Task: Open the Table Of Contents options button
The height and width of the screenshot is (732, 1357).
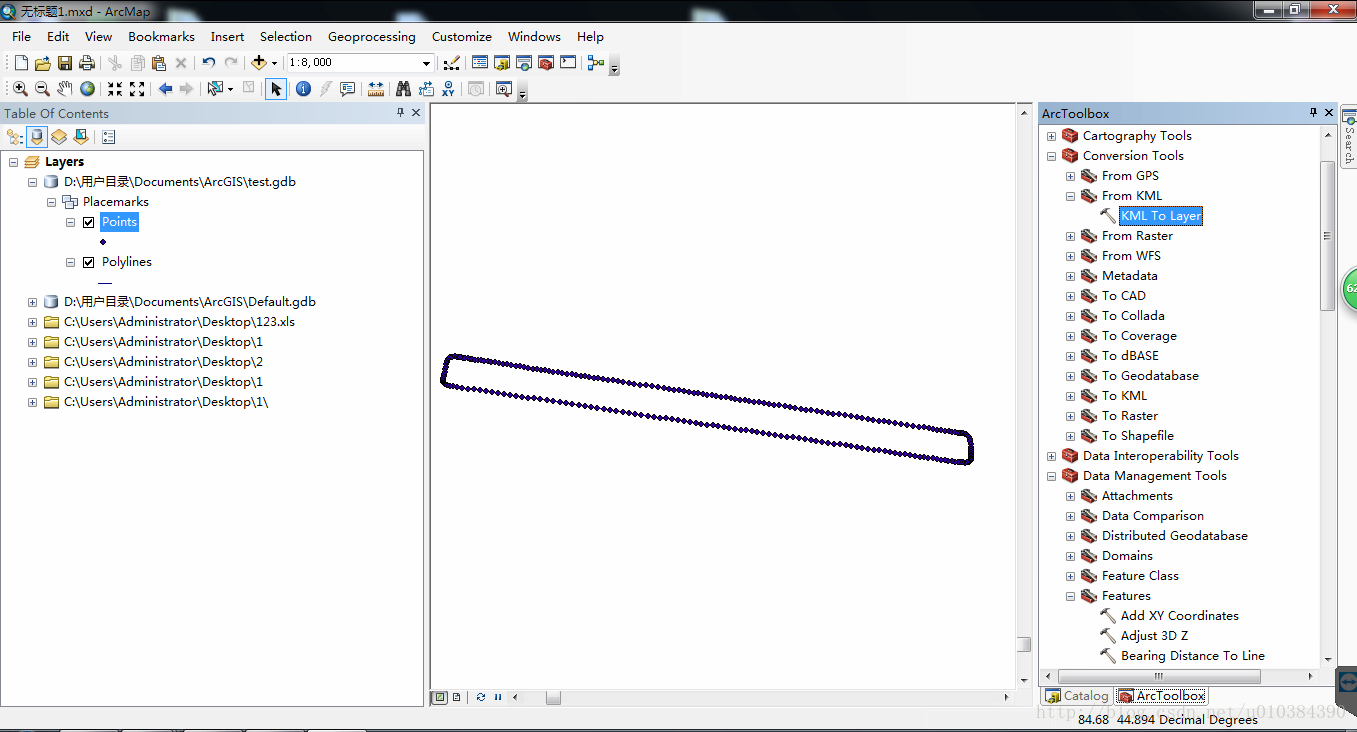Action: (109, 137)
